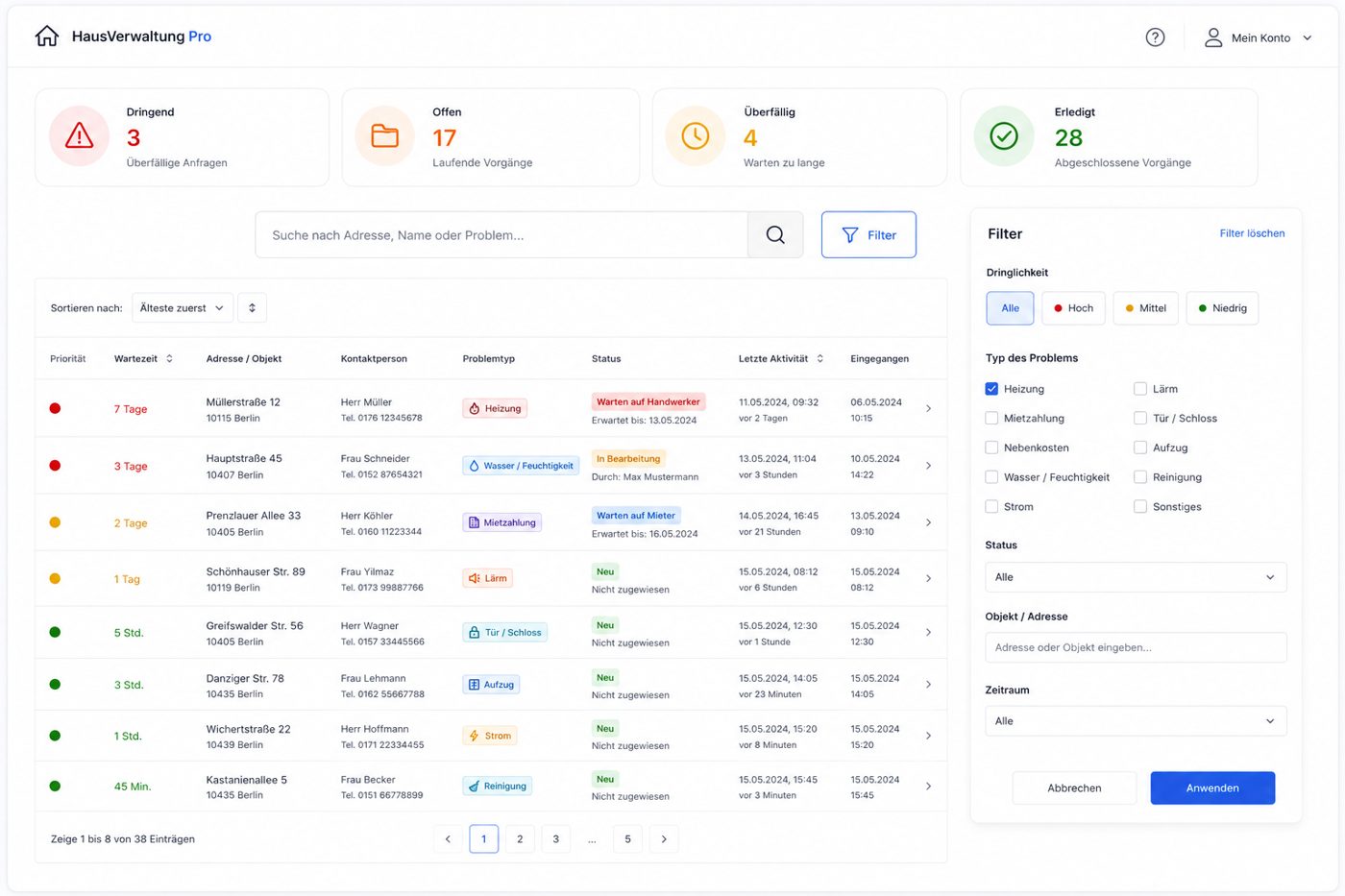Screen dimensions: 1345x896
Task: Click the sort arrows next to Wartezeit
Action: click(x=169, y=359)
